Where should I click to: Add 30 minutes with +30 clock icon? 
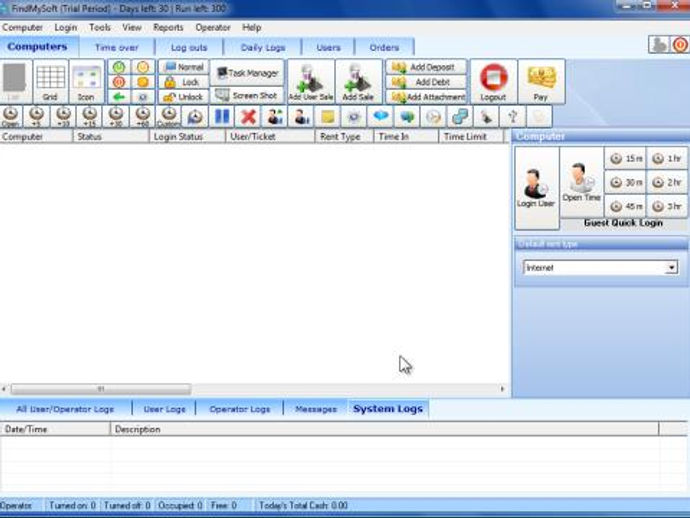click(116, 117)
